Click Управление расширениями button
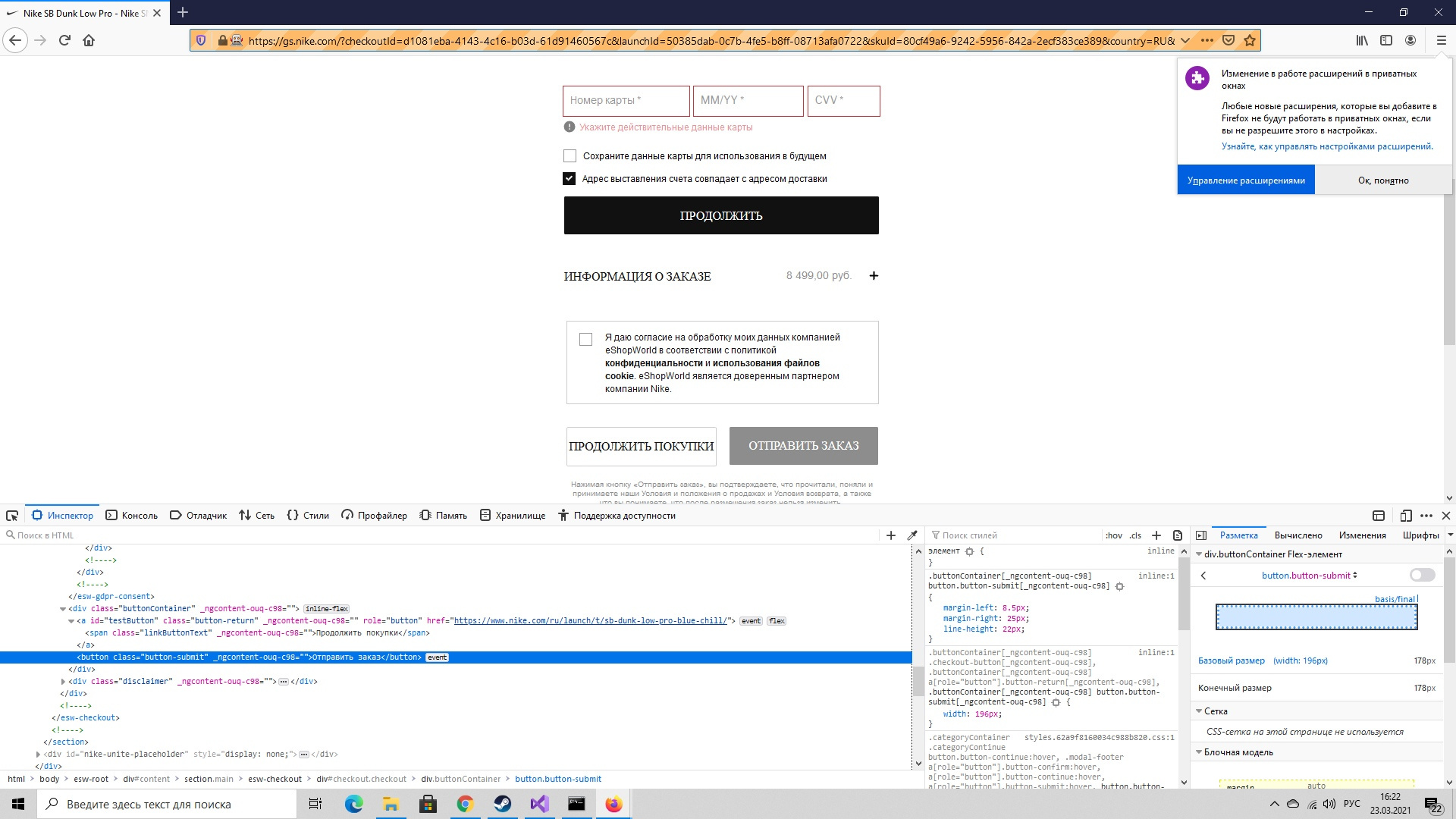Image resolution: width=1456 pixels, height=819 pixels. (x=1246, y=180)
